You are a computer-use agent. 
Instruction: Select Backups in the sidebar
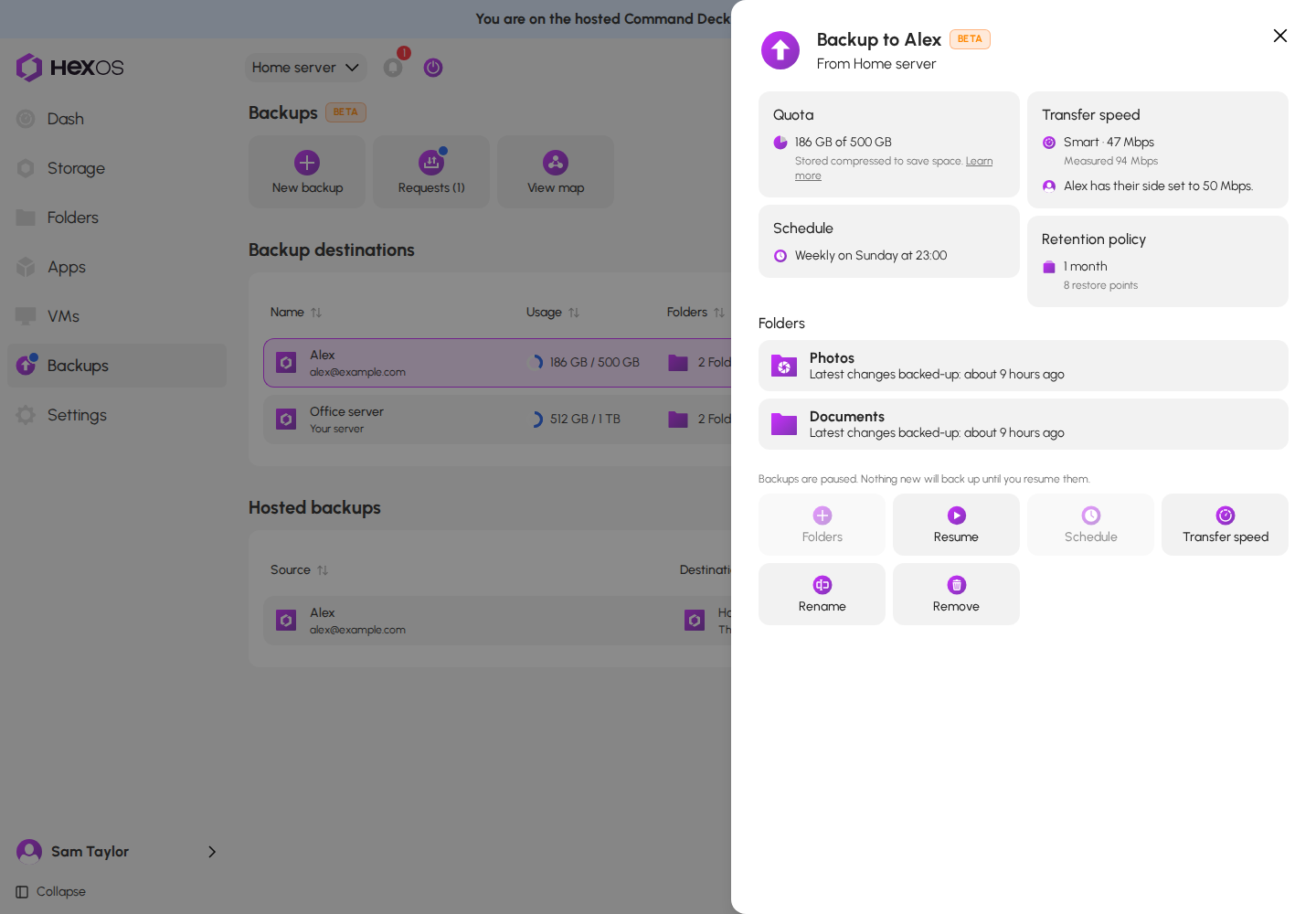click(x=117, y=366)
